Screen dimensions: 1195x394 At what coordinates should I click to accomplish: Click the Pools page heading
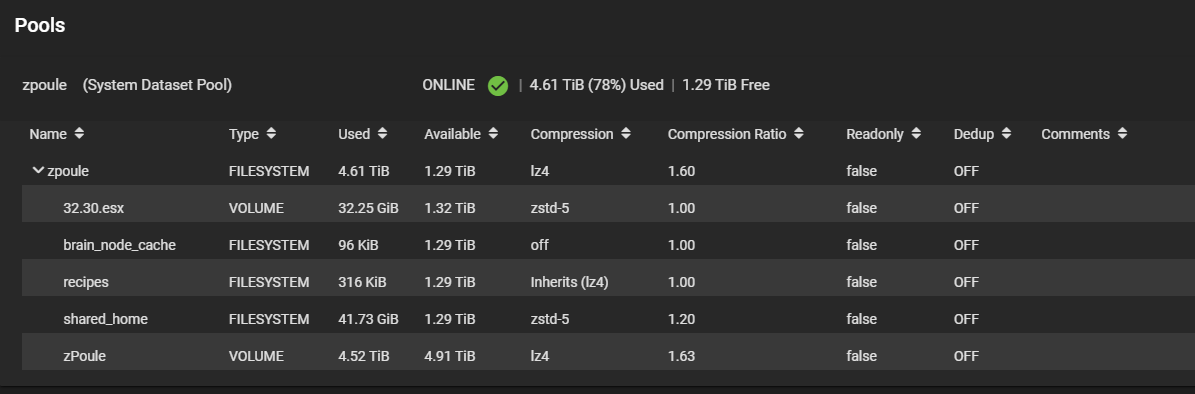click(40, 25)
